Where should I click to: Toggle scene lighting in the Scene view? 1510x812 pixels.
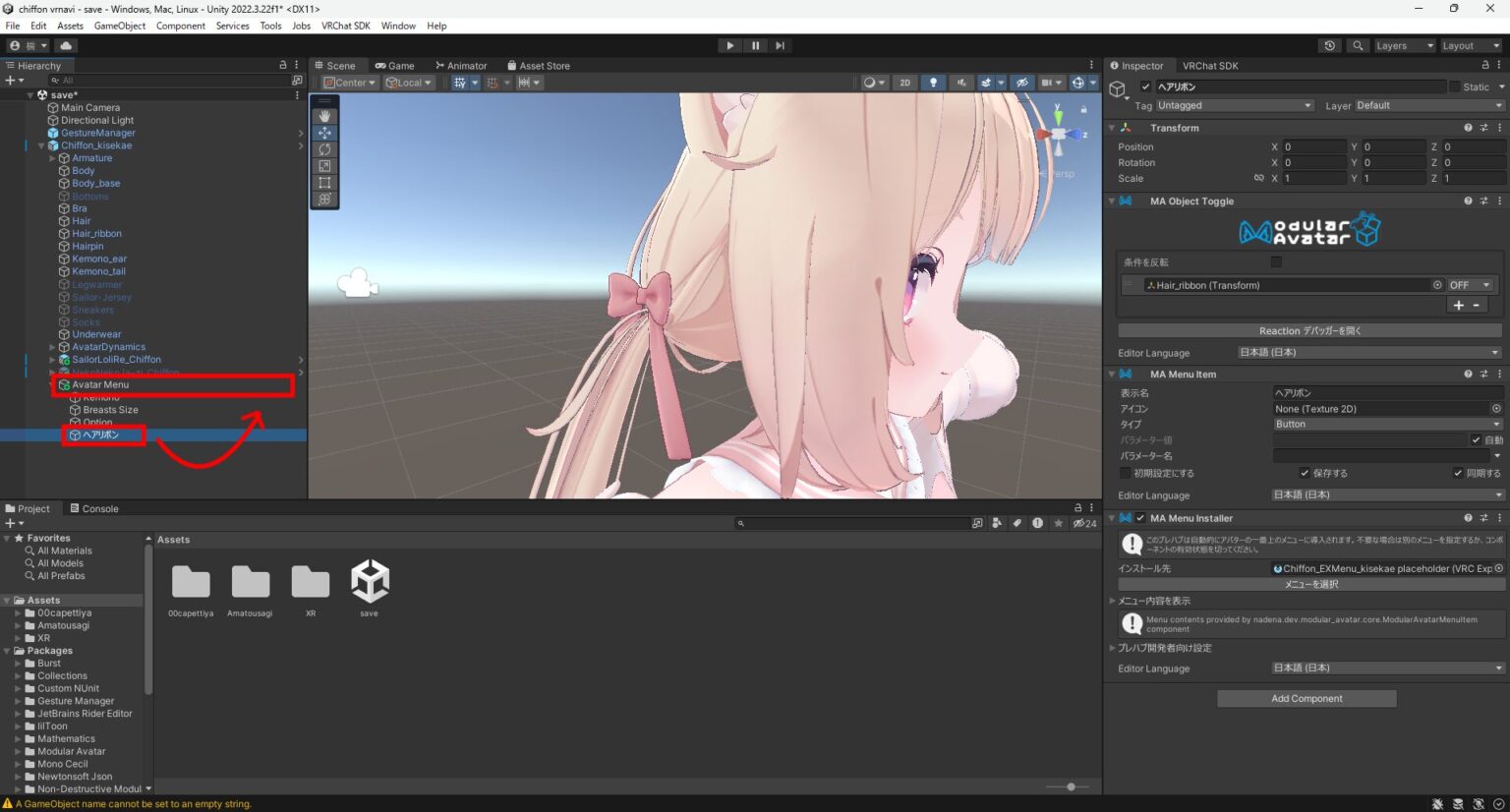[x=933, y=83]
